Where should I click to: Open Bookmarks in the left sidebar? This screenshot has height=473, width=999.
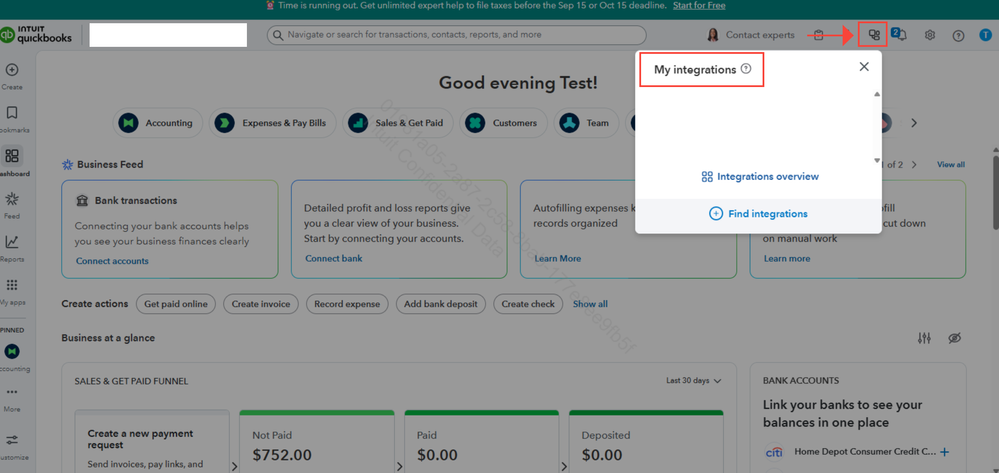(11, 113)
